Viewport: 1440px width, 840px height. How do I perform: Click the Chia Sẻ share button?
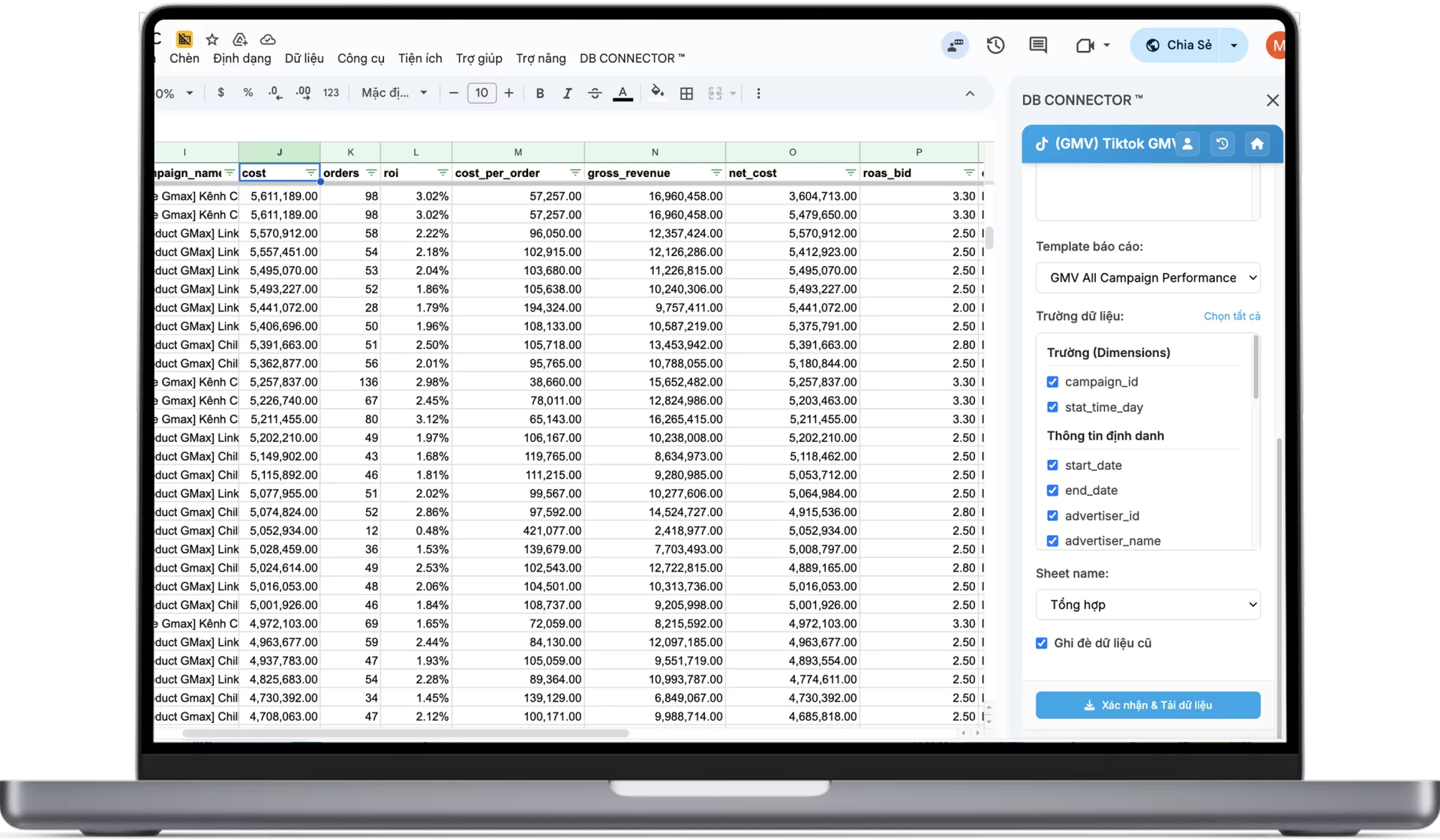[x=1177, y=45]
